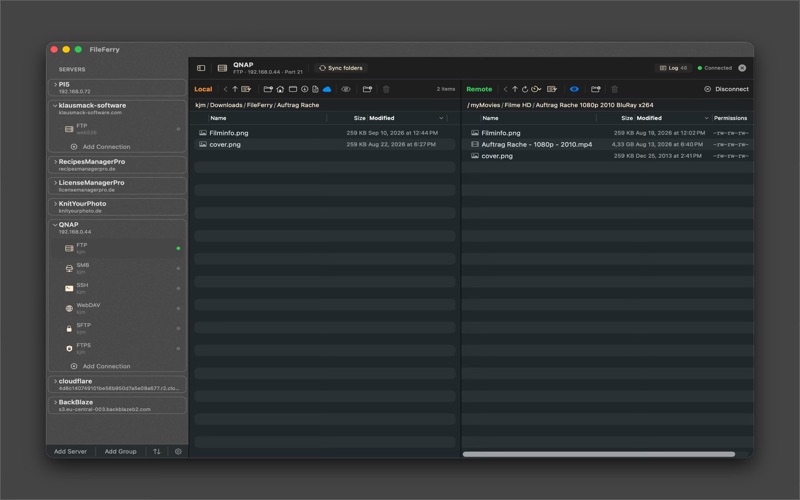The width and height of the screenshot is (800, 500).
Task: Open the Log panel
Action: click(673, 68)
